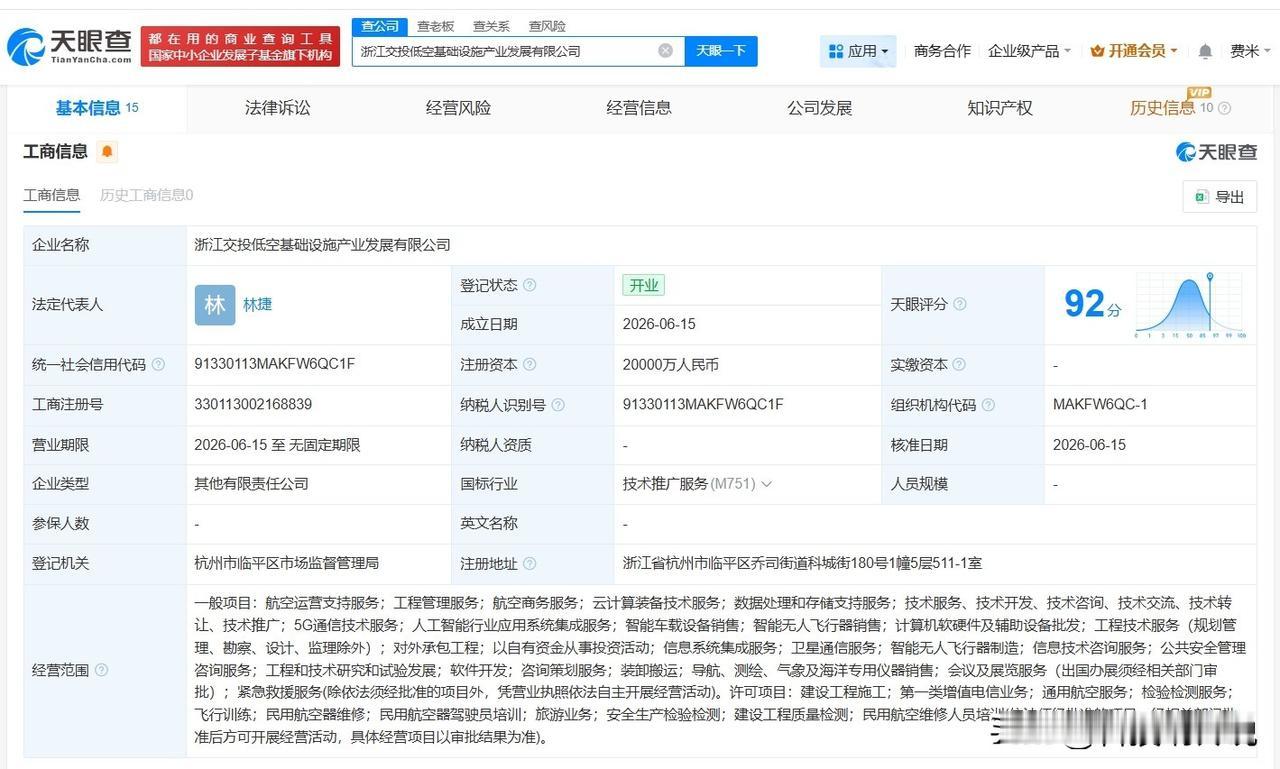Click the orange alert bell beside 工商信息

tap(108, 152)
